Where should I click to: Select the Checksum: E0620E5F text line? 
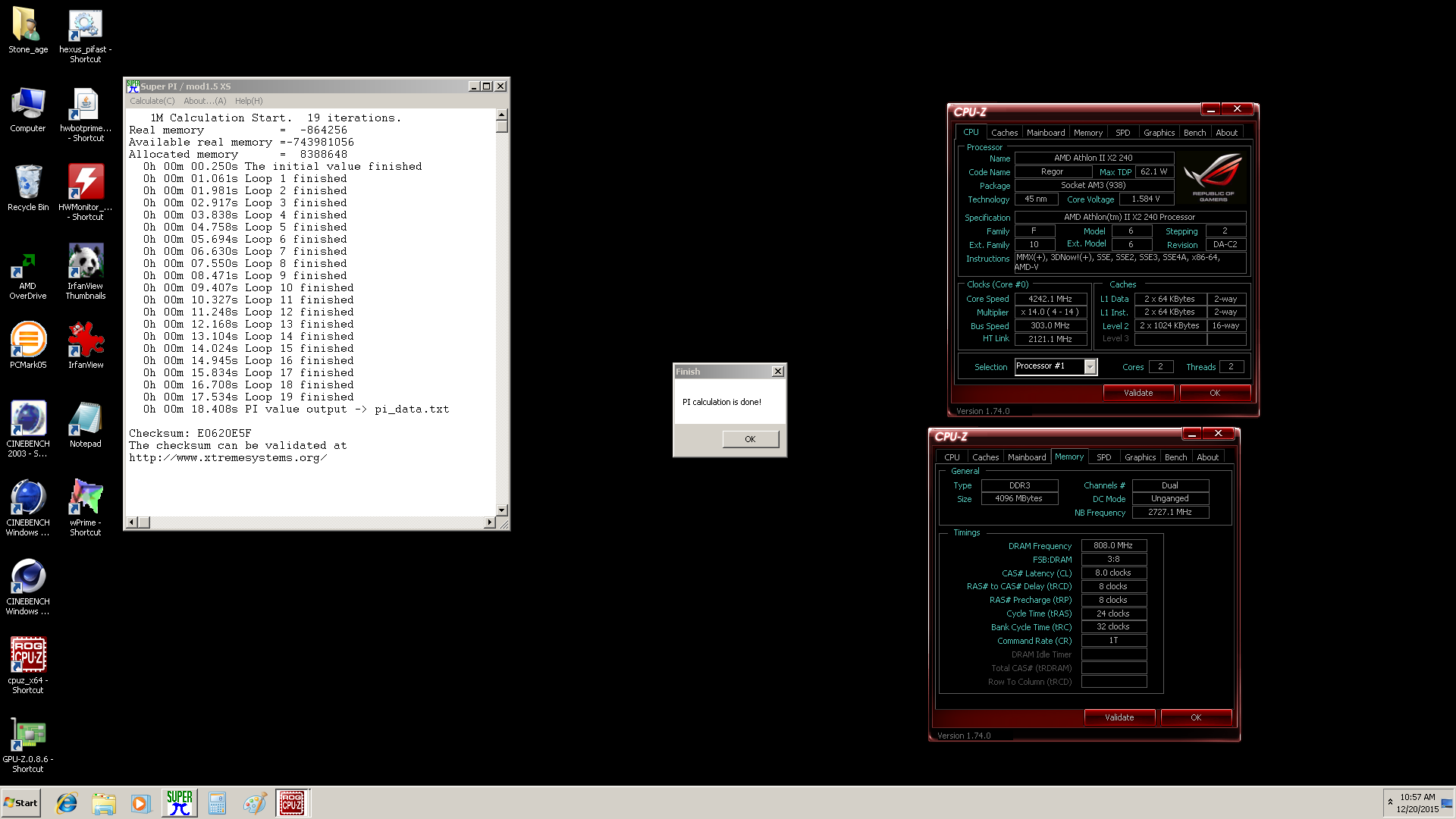[190, 433]
